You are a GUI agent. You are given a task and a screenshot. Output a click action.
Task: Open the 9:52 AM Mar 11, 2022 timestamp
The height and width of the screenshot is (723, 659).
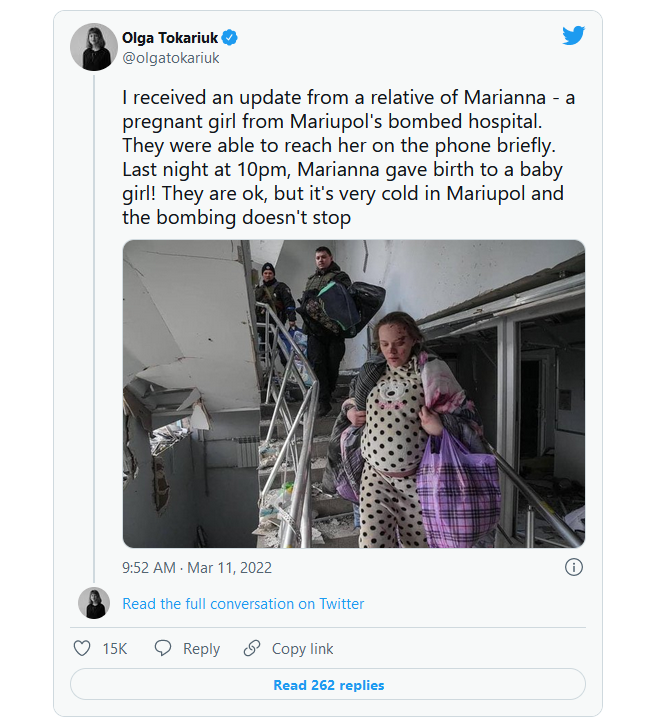click(197, 567)
